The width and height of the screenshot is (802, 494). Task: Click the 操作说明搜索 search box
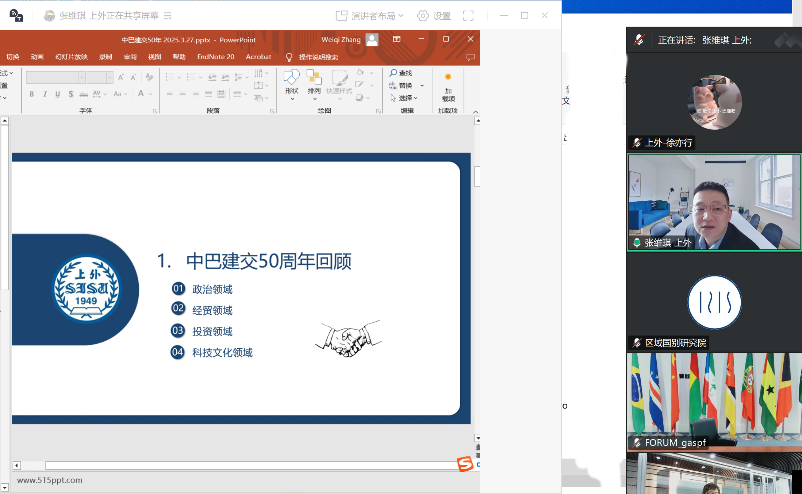318,57
